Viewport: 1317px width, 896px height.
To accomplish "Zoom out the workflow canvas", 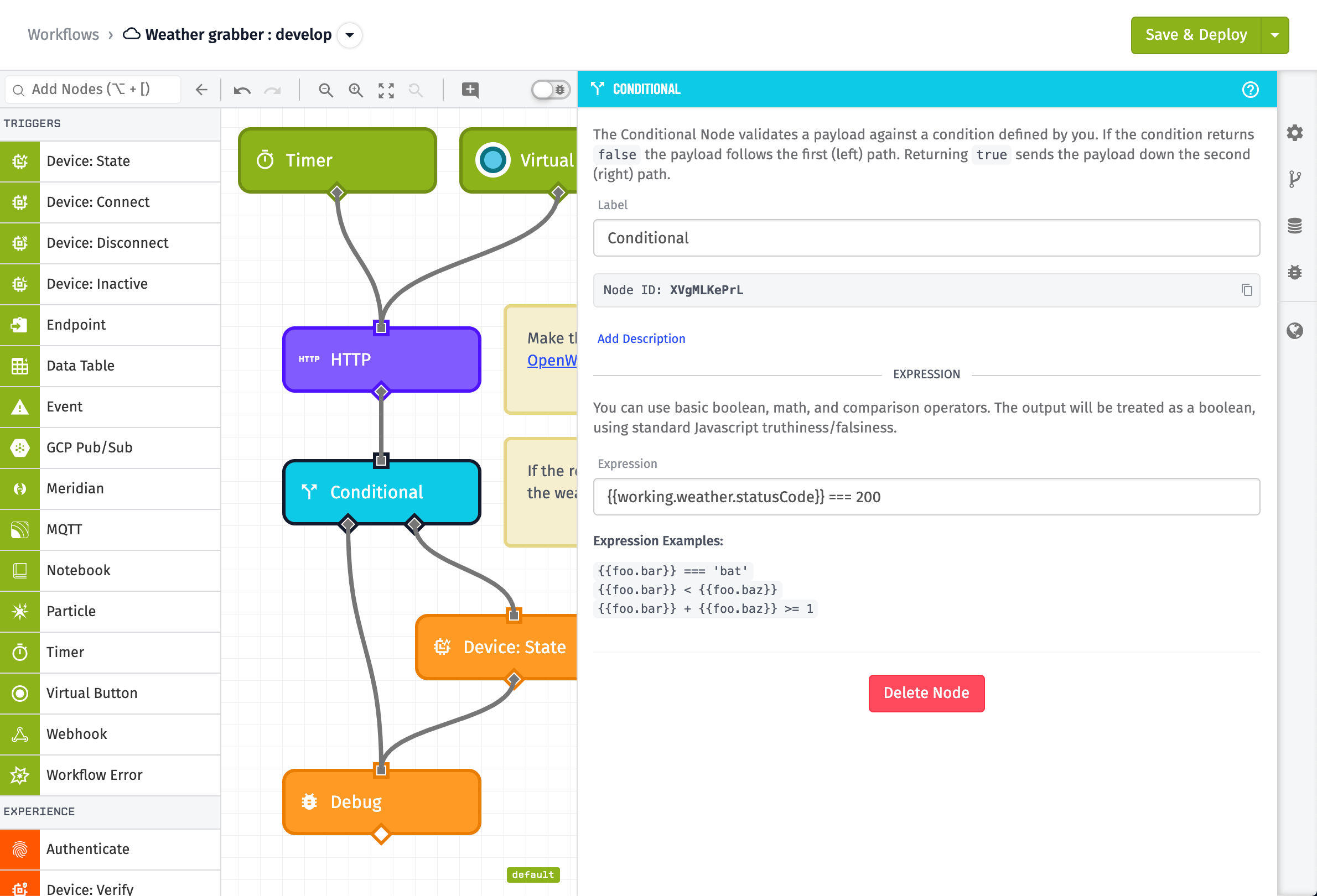I will tap(325, 90).
